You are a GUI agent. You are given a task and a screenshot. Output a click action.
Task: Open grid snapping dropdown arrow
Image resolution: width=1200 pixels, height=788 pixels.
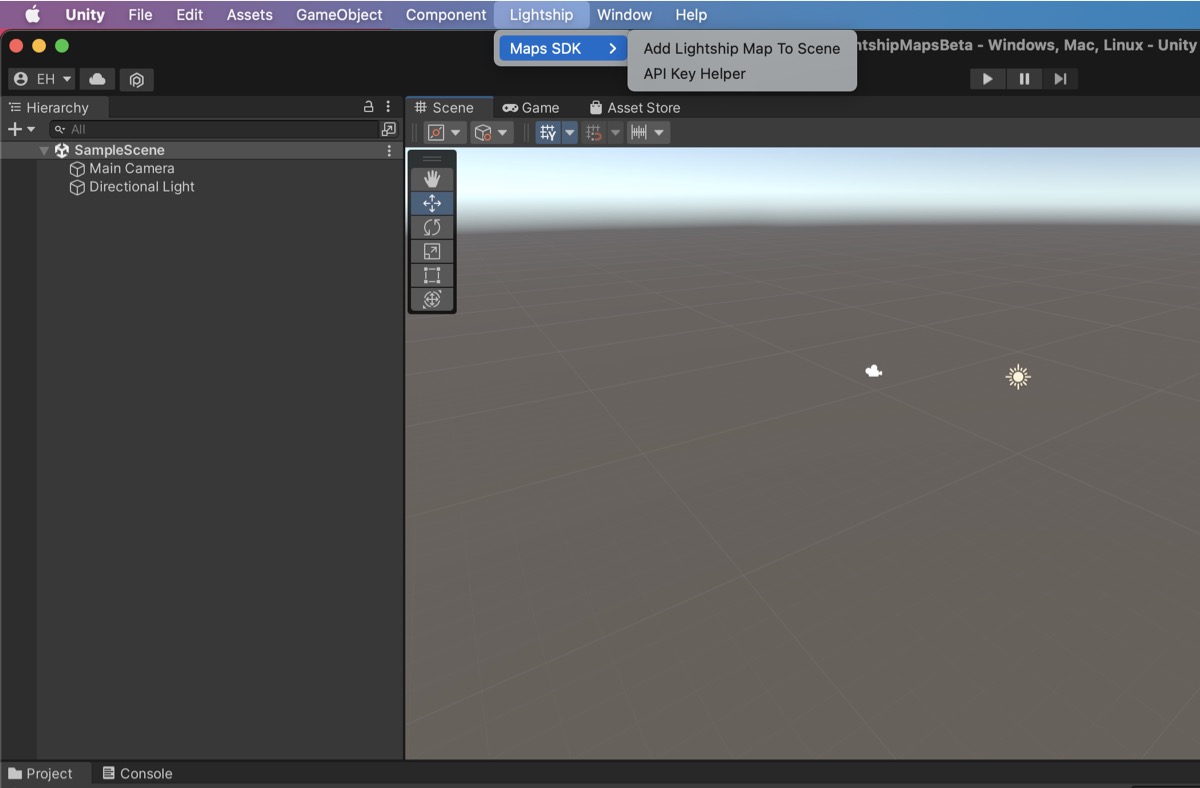coord(615,132)
